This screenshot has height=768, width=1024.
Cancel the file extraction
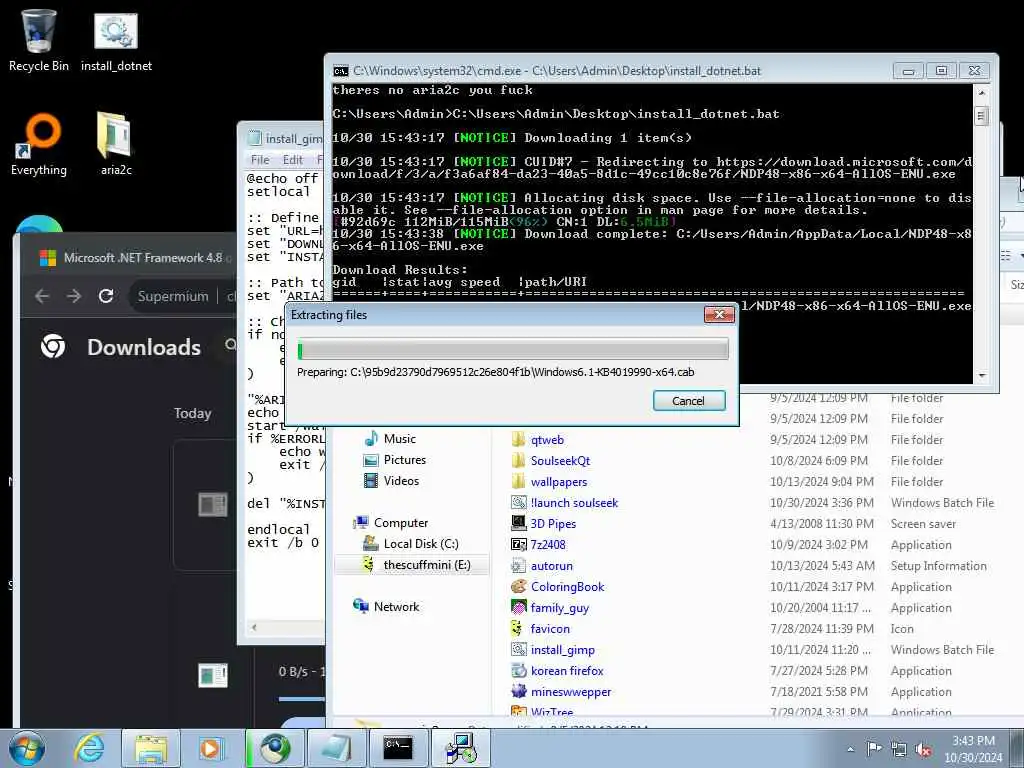[x=688, y=400]
